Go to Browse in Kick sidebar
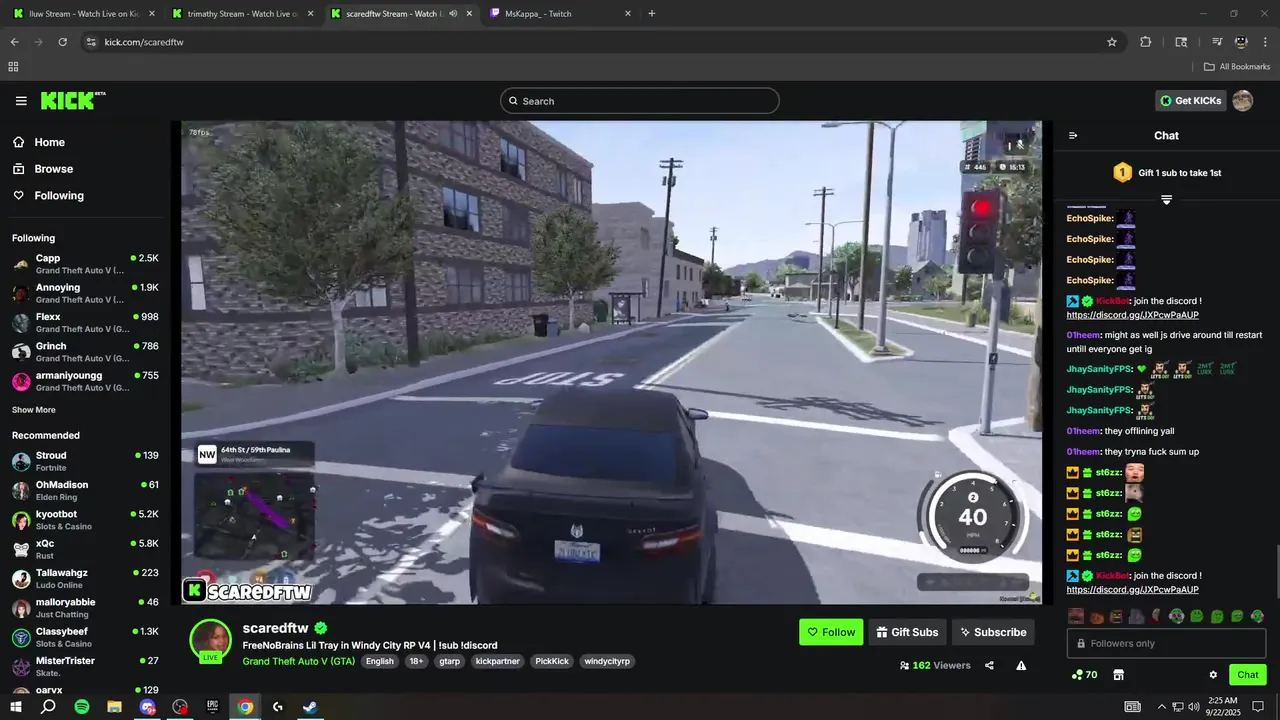Image resolution: width=1280 pixels, height=720 pixels. (x=42, y=169)
